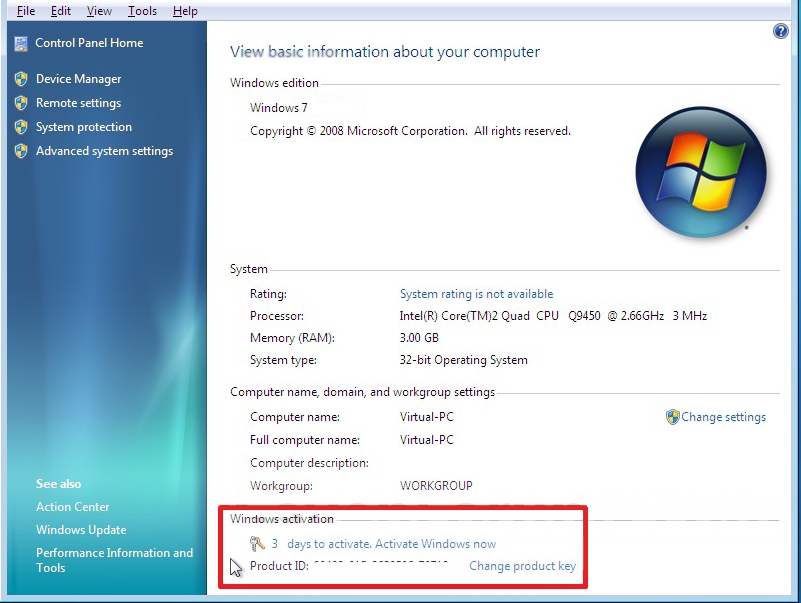801x603 pixels.
Task: Open the Help menu
Action: pyautogui.click(x=185, y=11)
